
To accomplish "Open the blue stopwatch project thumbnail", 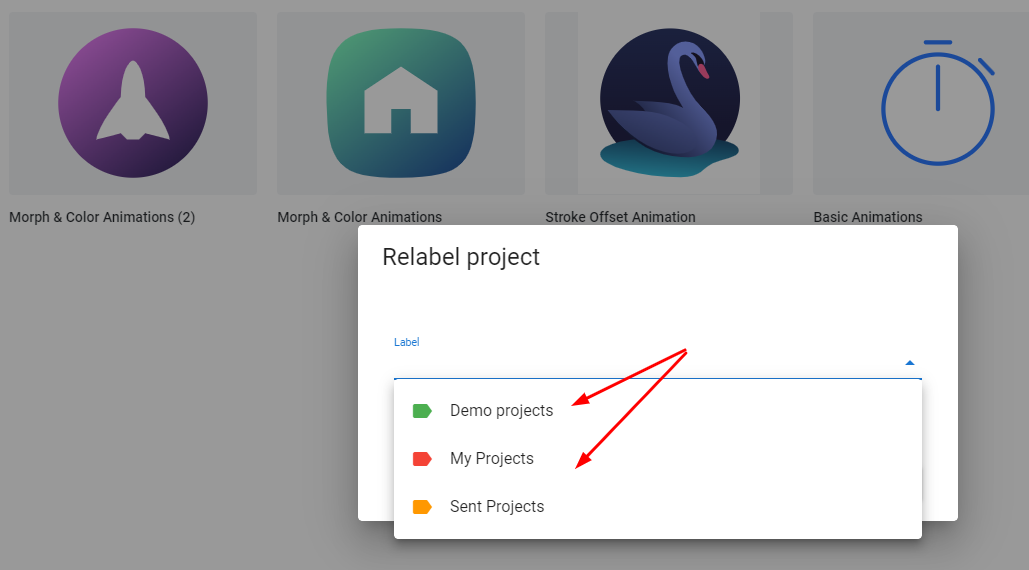I will [921, 103].
